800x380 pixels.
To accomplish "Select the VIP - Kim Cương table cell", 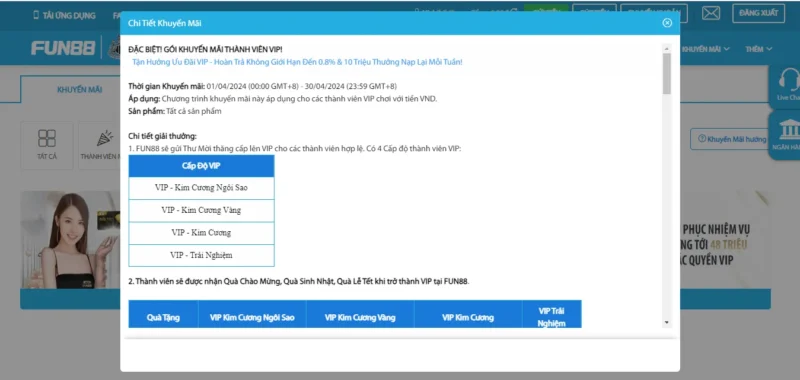I will (202, 233).
